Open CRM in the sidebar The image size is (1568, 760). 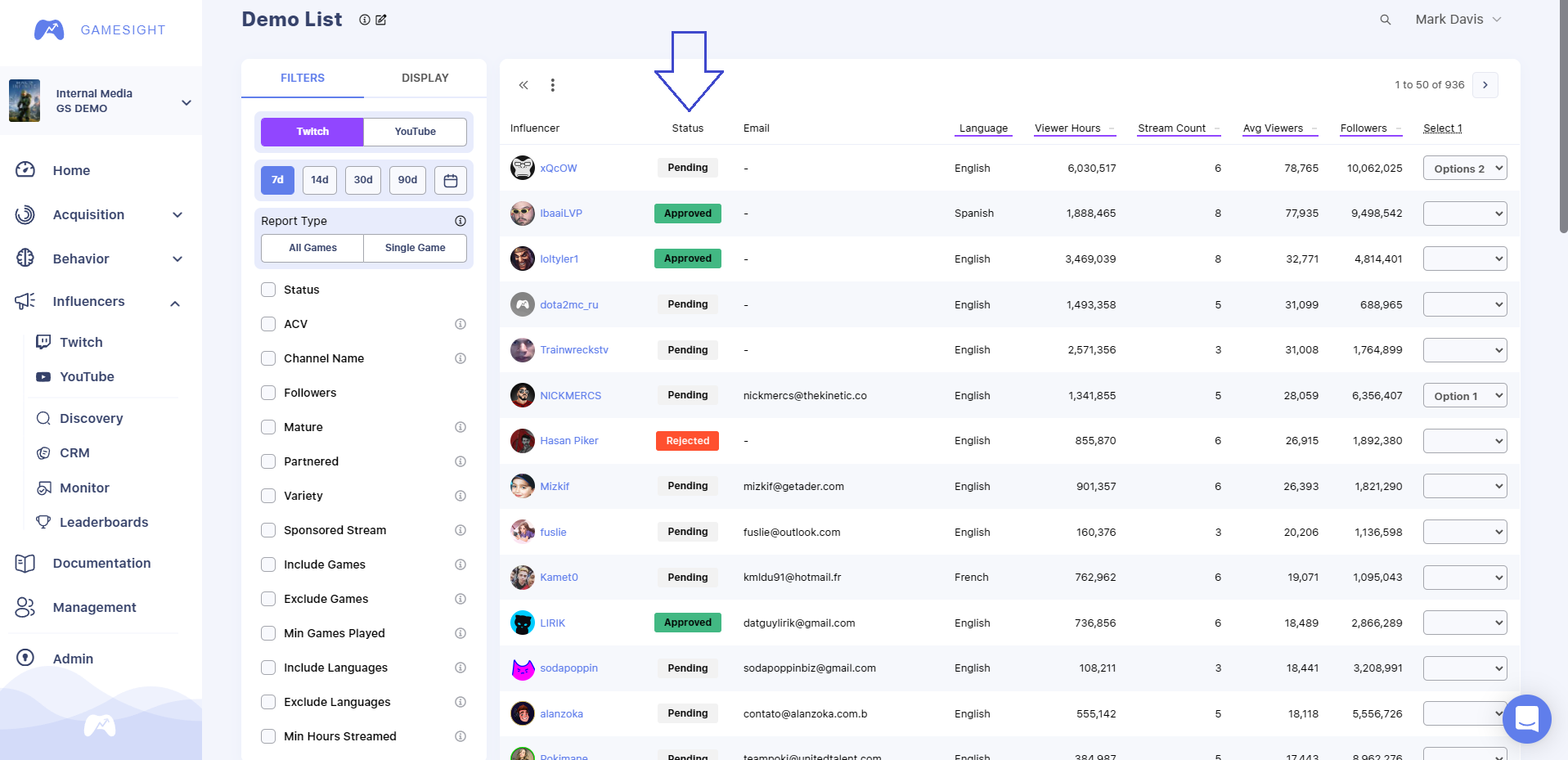click(x=74, y=452)
